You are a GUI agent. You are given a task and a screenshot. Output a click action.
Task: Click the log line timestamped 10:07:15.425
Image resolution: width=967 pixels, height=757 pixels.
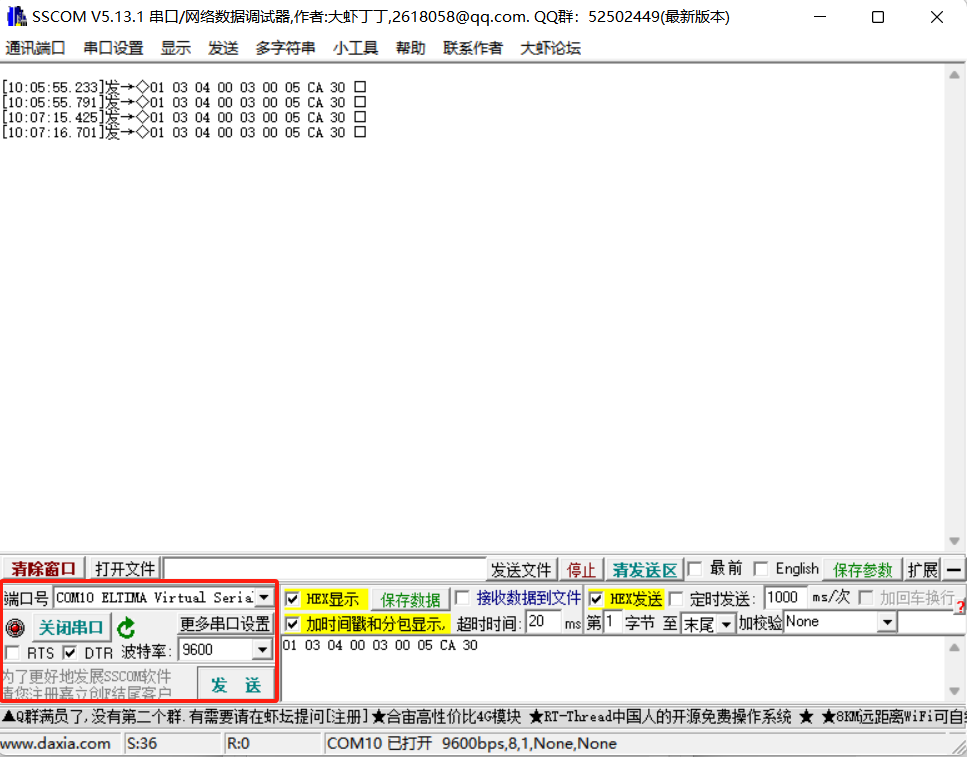pyautogui.click(x=184, y=117)
